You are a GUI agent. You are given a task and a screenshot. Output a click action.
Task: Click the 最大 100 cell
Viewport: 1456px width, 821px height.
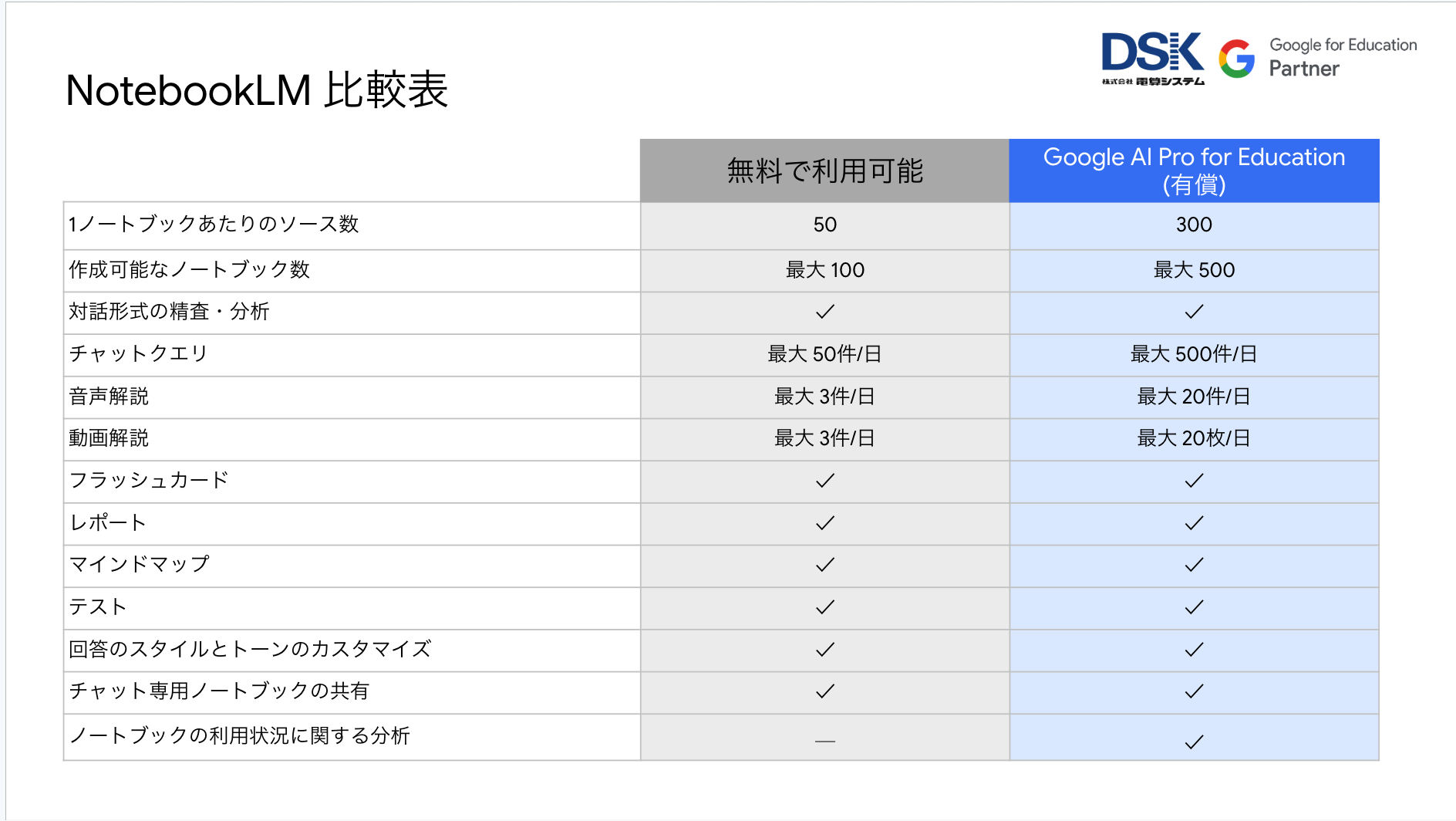[x=824, y=270]
